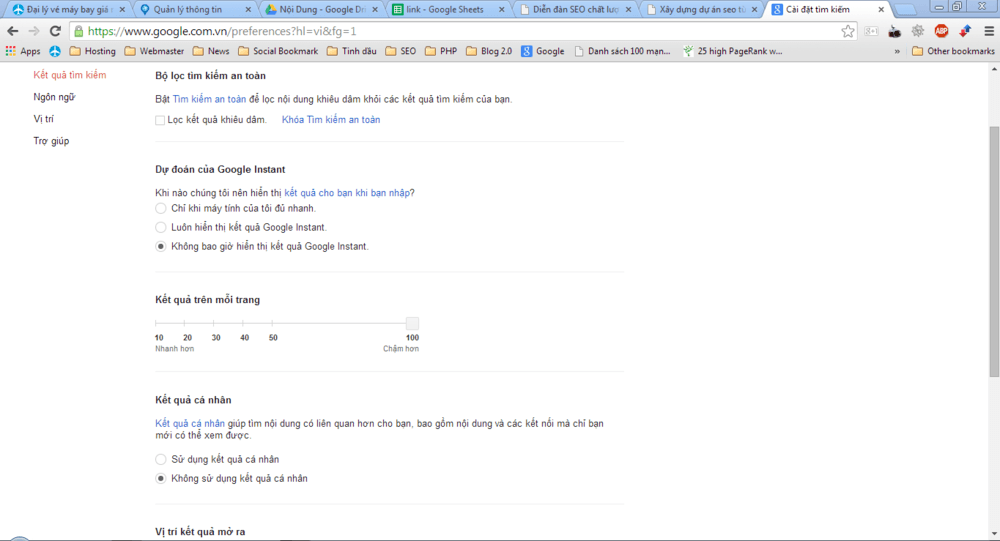The width and height of the screenshot is (1000, 541).
Task: Open the gear-shaped extension icon
Action: [x=918, y=31]
